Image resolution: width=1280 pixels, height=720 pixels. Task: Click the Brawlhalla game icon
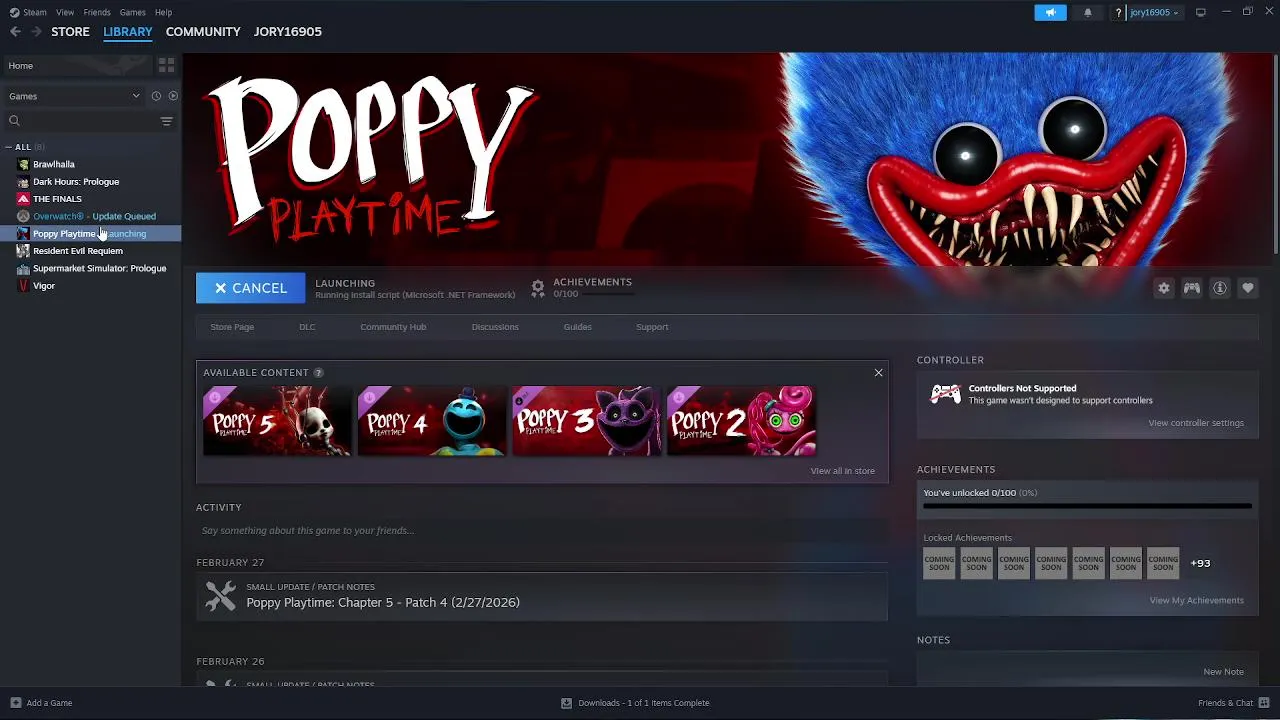pyautogui.click(x=23, y=164)
